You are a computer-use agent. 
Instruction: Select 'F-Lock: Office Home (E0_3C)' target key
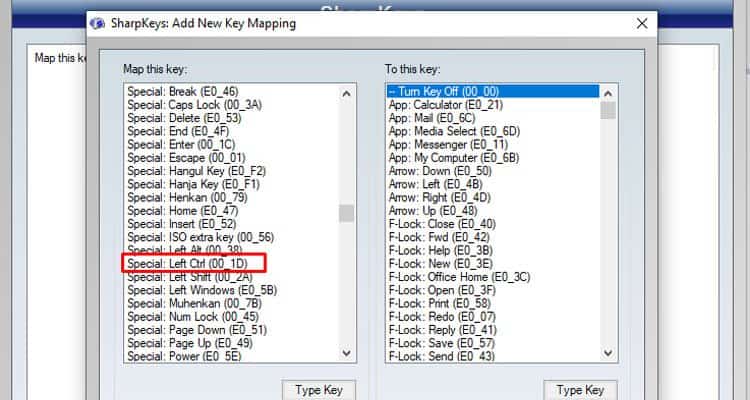[x=460, y=277]
